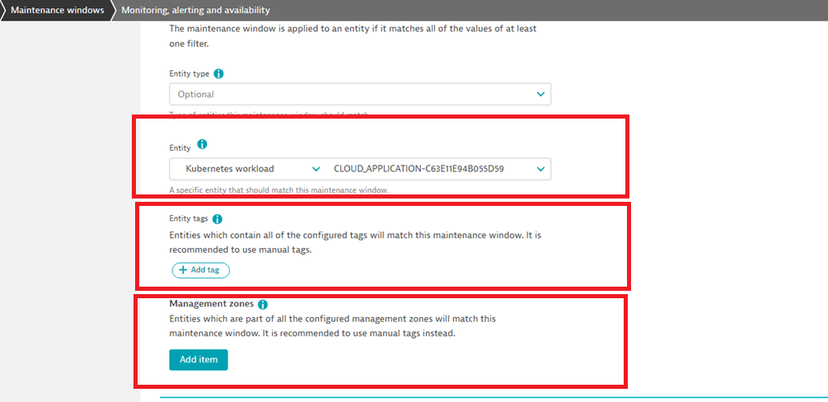Image resolution: width=828 pixels, height=402 pixels.
Task: Click the Add item button
Action: 198,359
